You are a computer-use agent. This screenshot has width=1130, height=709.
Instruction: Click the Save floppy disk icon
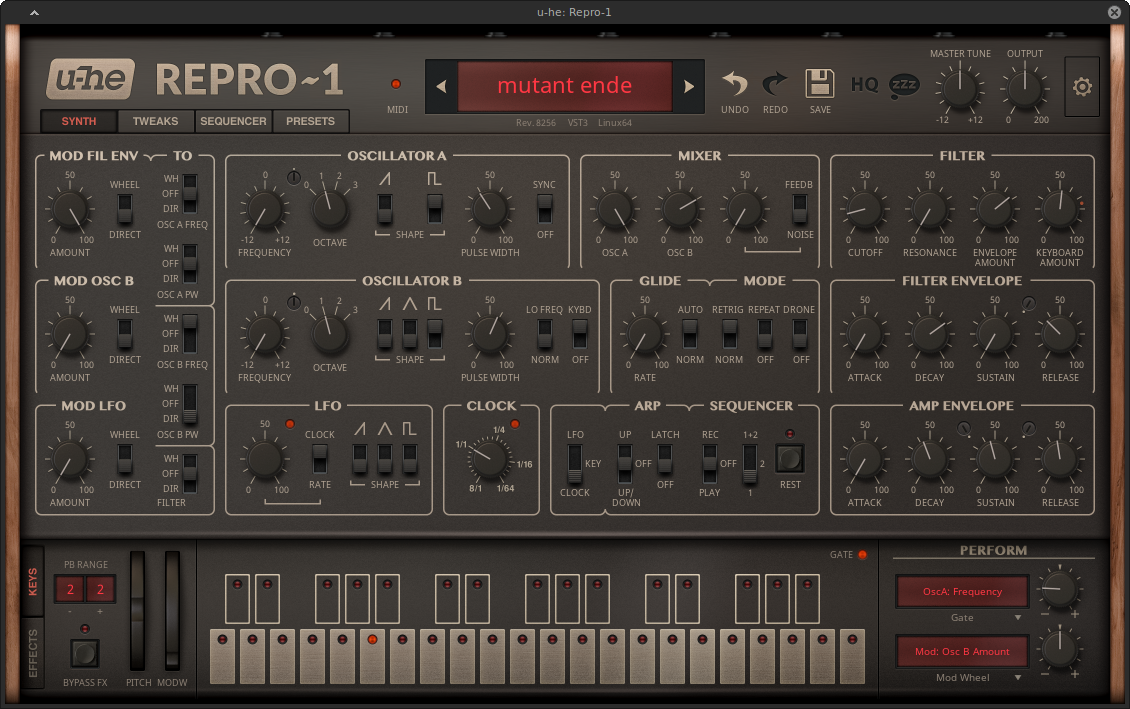819,83
